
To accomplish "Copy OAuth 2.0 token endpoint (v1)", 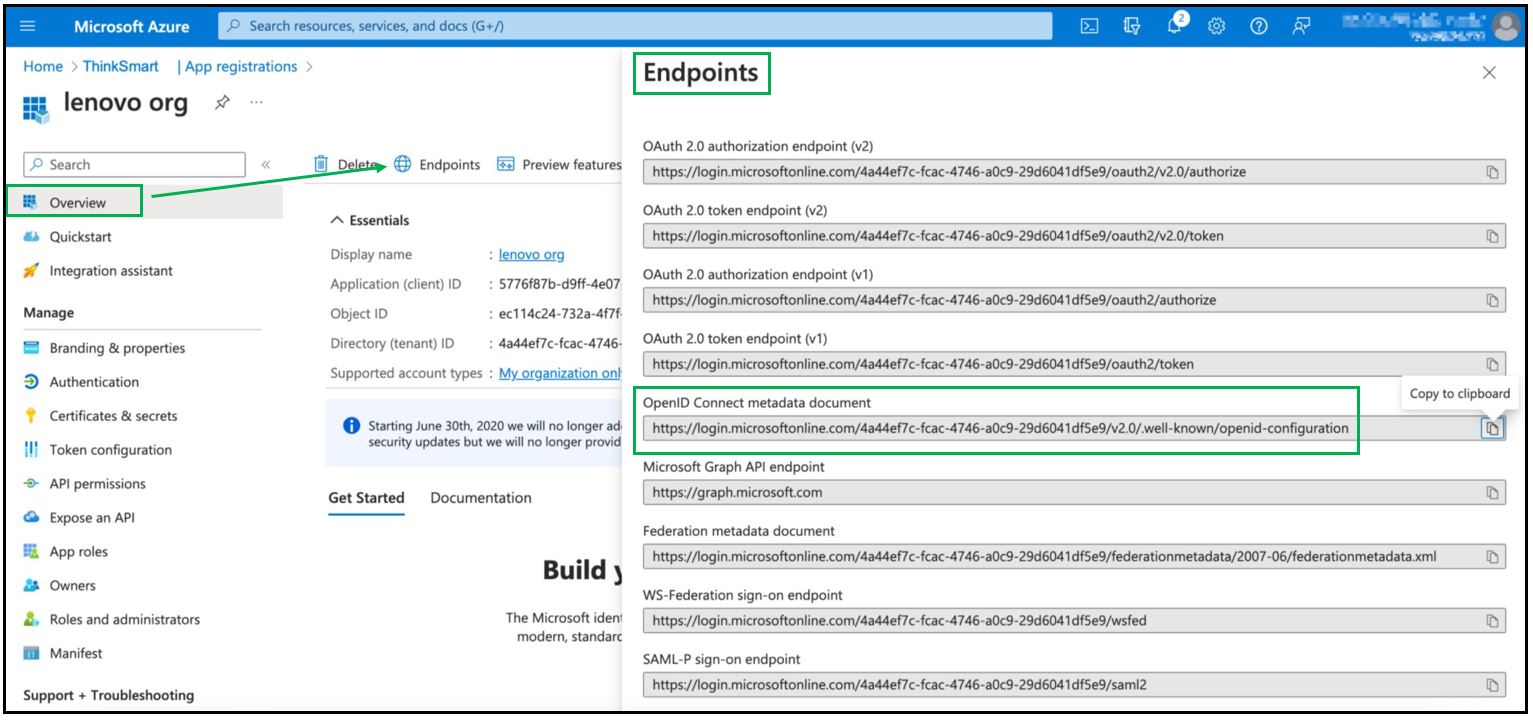I will 1491,364.
